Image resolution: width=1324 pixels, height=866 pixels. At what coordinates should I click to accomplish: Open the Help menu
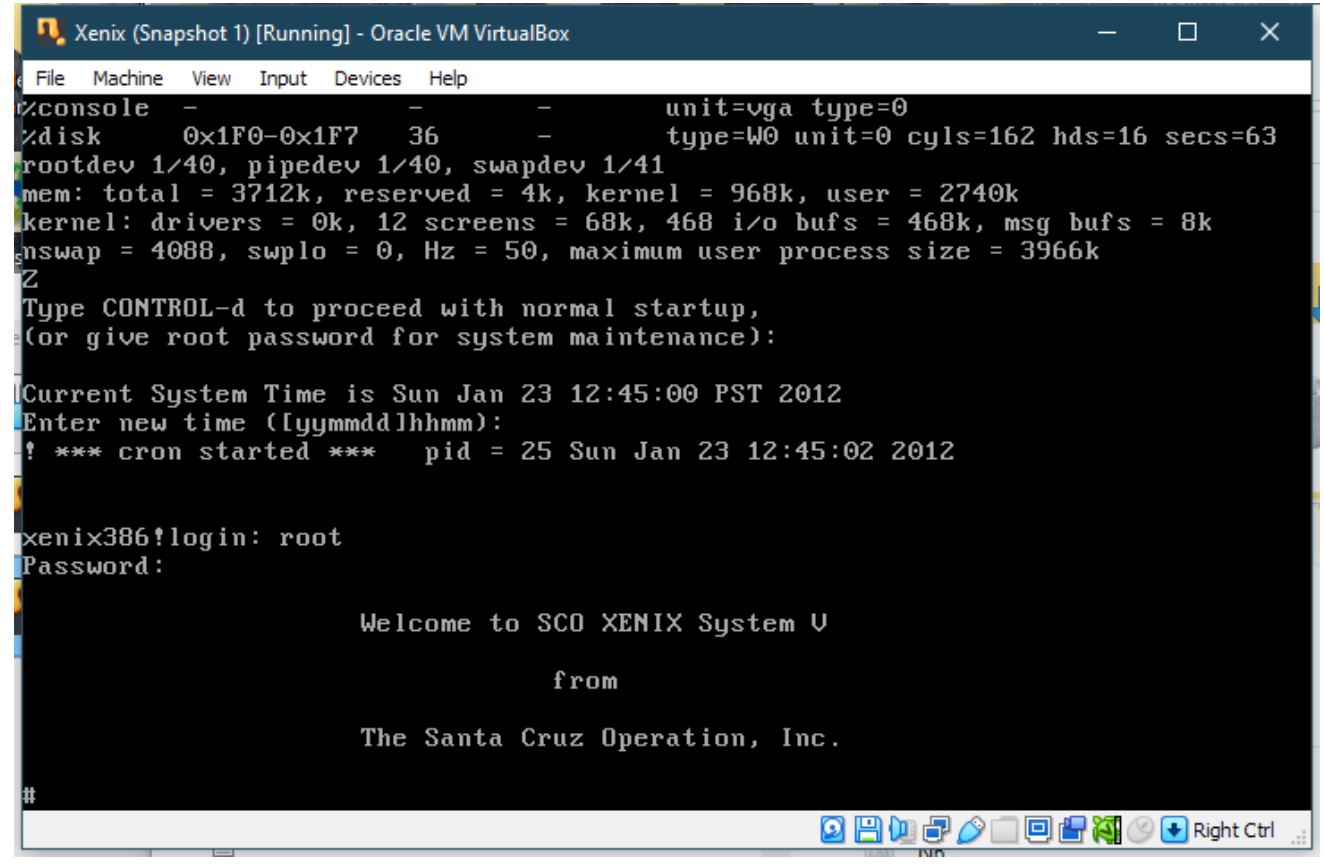(x=447, y=78)
